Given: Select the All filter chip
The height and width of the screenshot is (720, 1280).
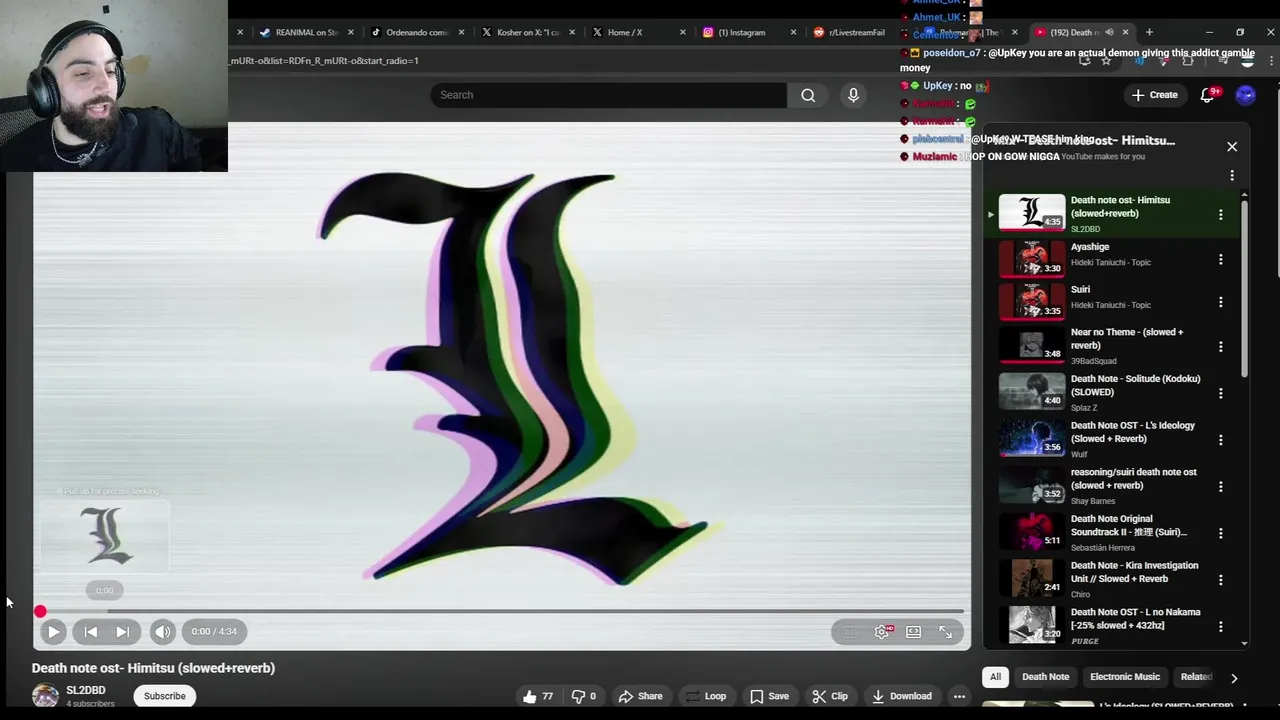Looking at the screenshot, I should pyautogui.click(x=995, y=677).
